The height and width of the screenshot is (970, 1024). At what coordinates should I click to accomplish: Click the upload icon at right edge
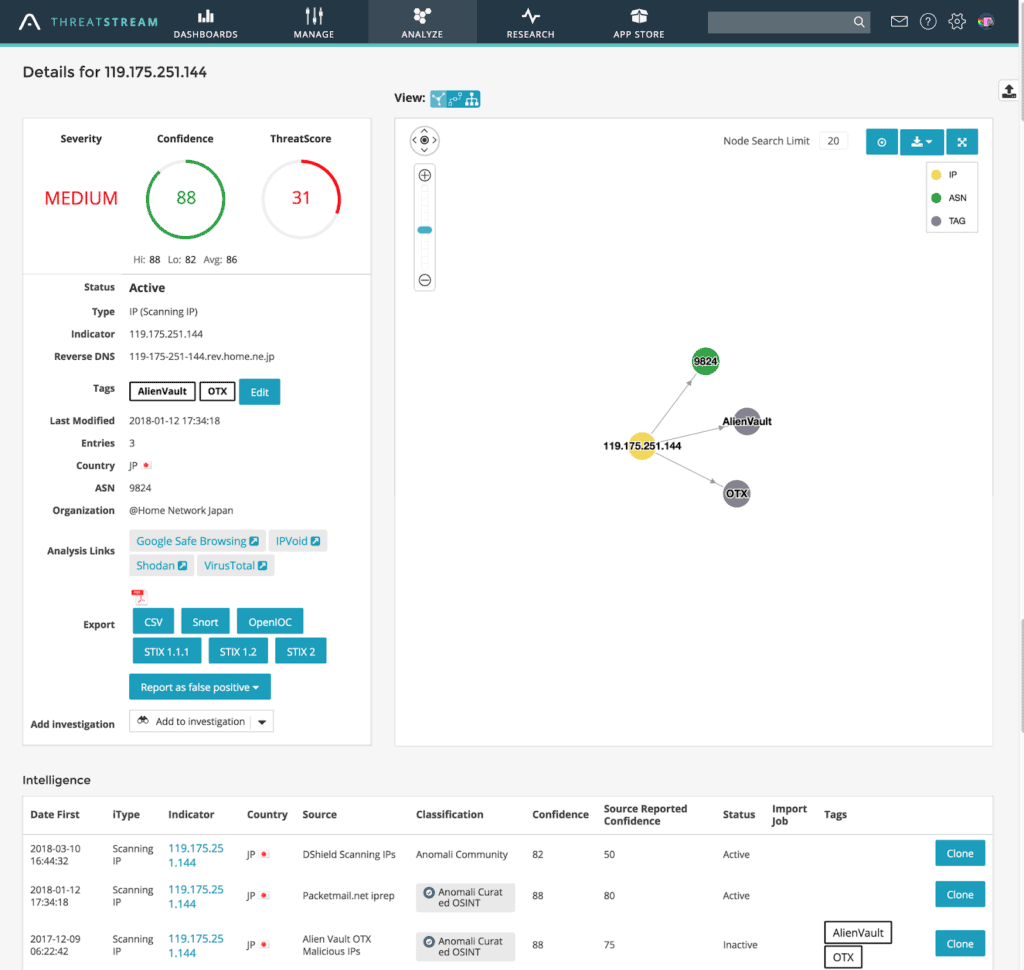pyautogui.click(x=1009, y=91)
